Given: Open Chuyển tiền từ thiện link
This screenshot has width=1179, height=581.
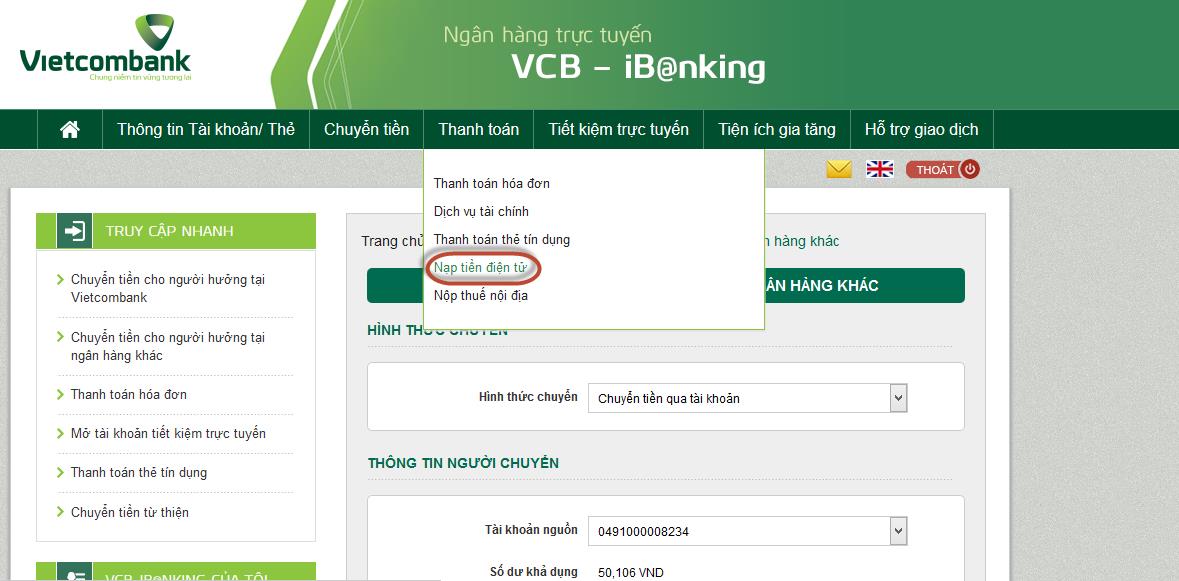Looking at the screenshot, I should (x=129, y=513).
